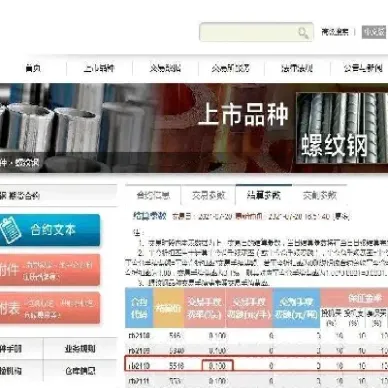
Task: Click the 合约代码 column header
Action: tap(139, 308)
